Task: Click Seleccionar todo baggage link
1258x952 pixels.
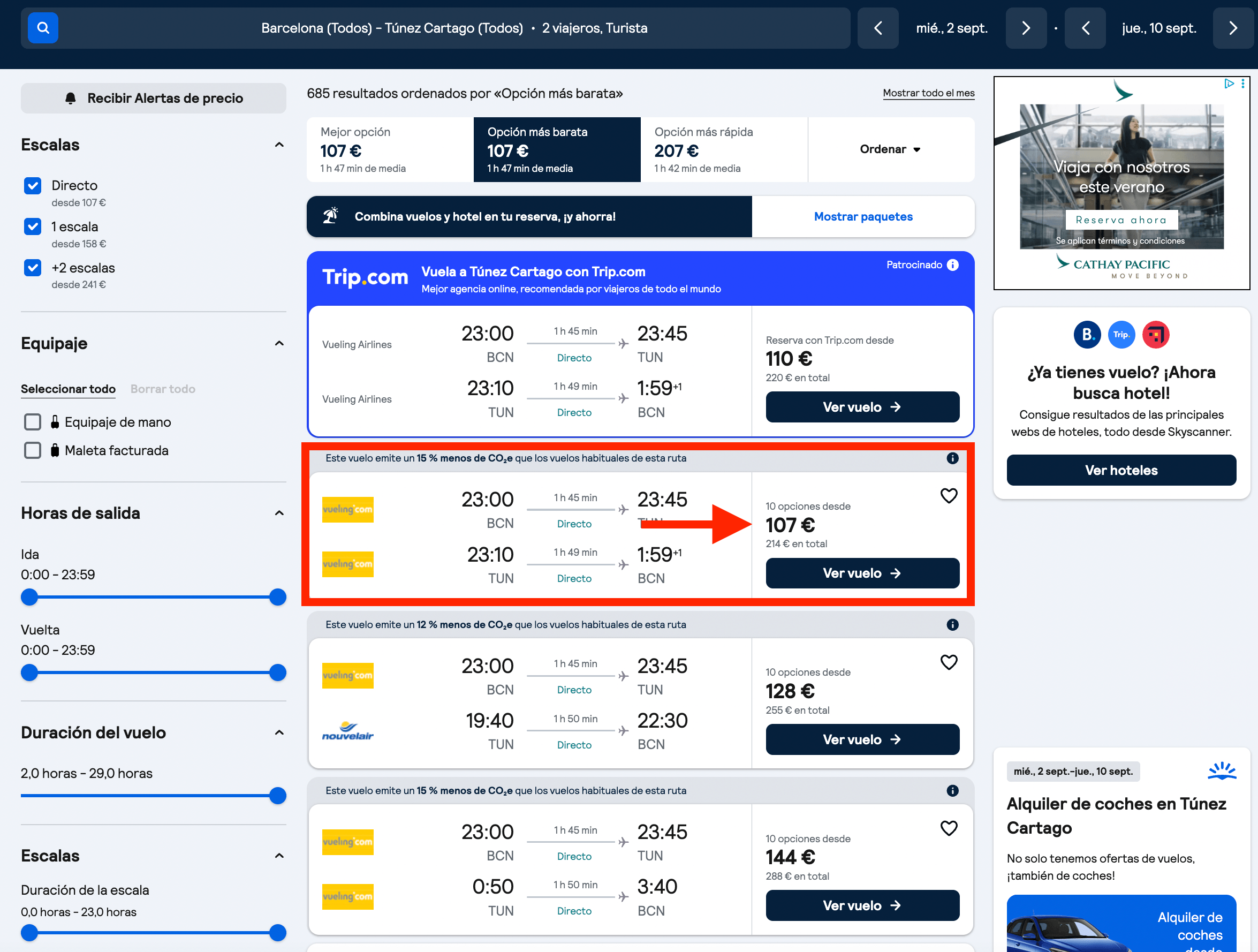Action: [68, 389]
